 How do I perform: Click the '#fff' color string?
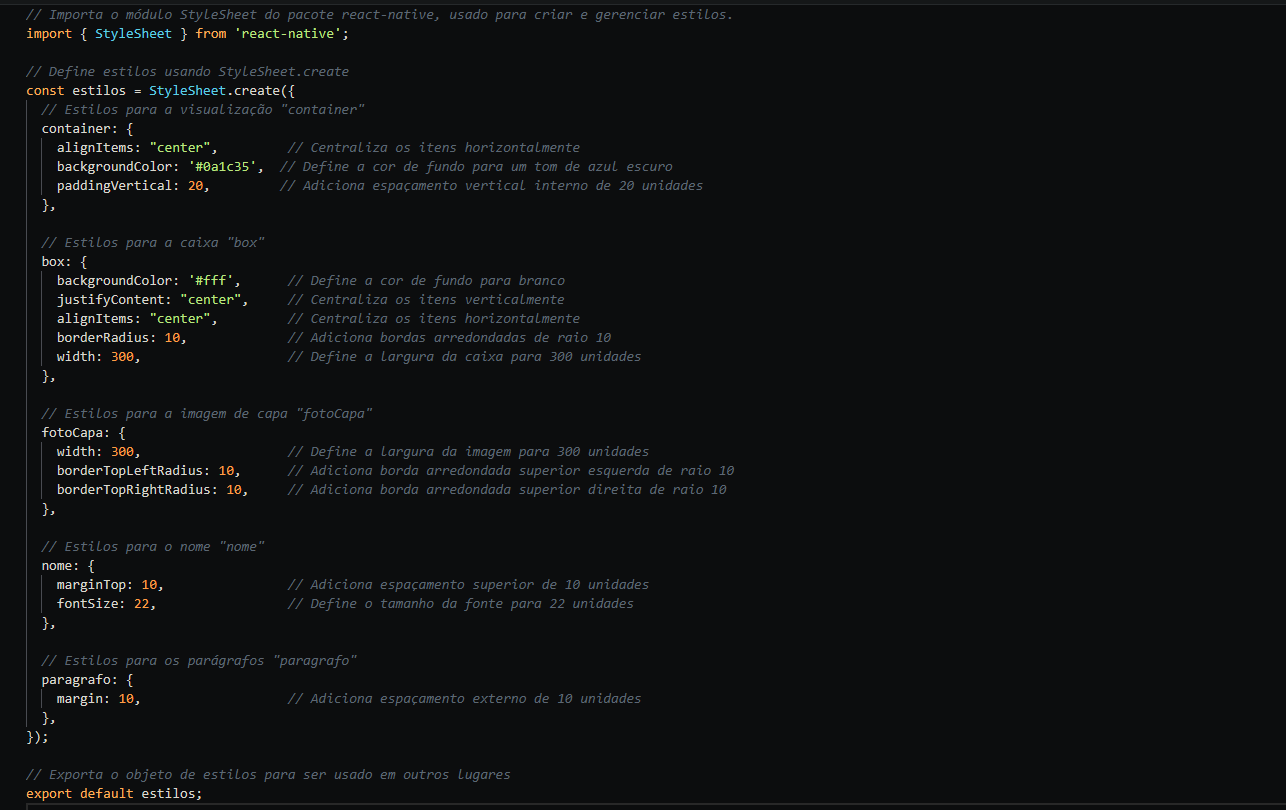[x=210, y=280]
